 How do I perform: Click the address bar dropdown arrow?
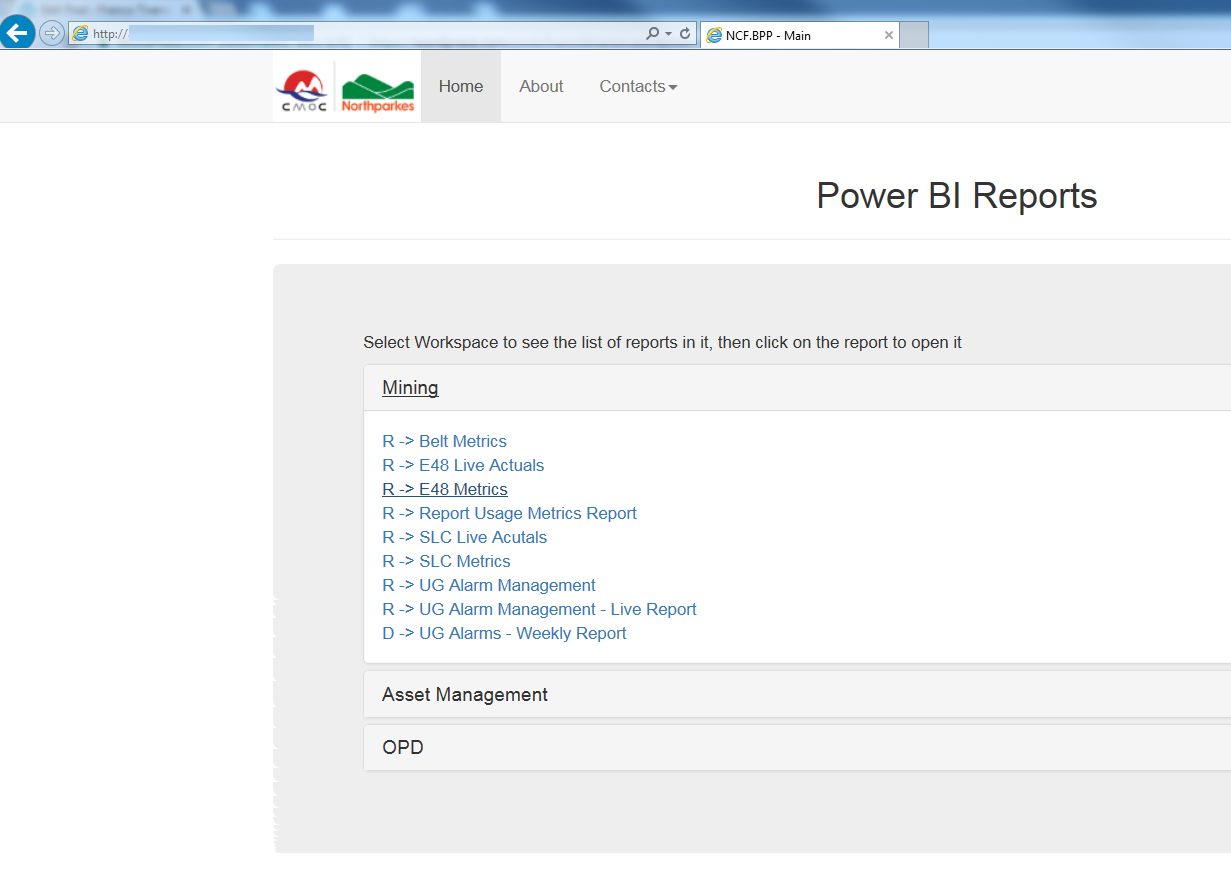pos(668,34)
